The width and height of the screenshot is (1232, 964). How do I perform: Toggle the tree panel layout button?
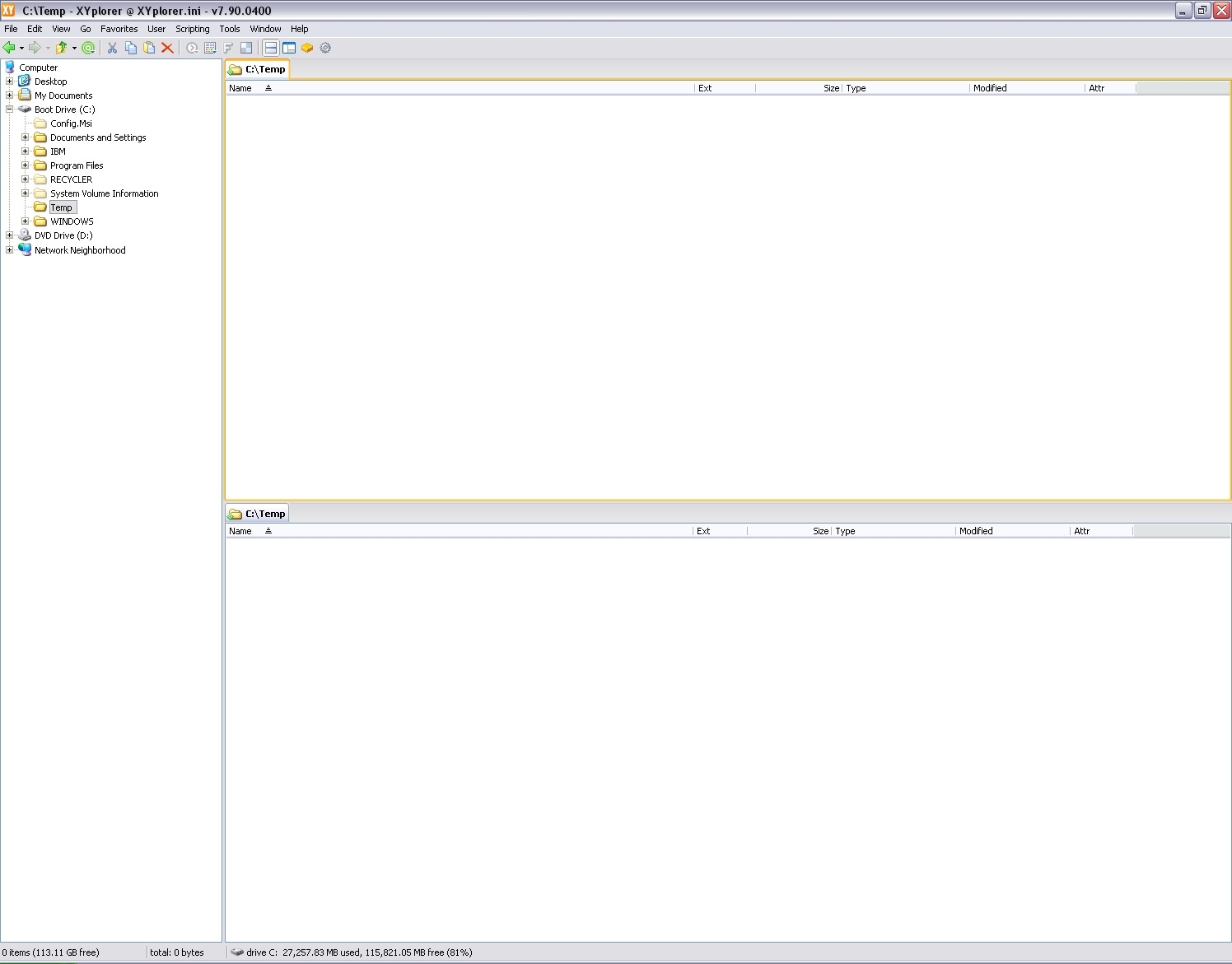click(x=289, y=48)
